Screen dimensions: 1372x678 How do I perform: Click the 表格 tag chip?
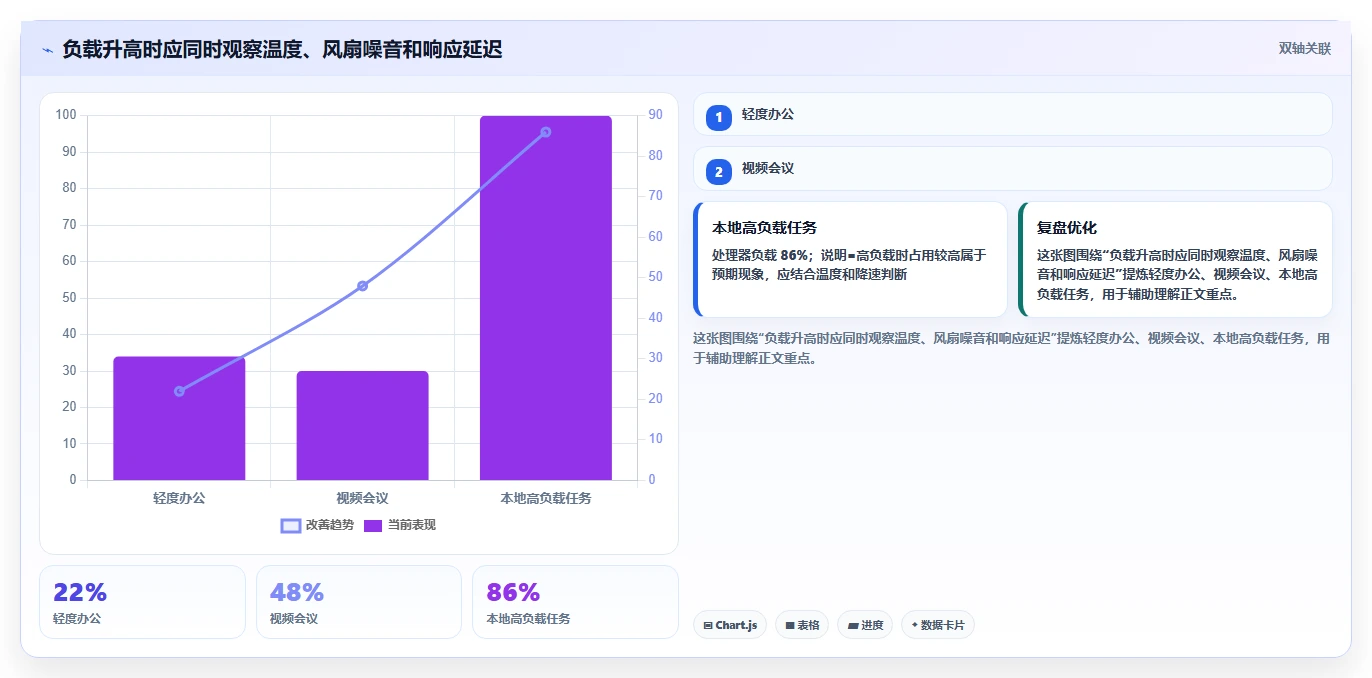tap(802, 625)
